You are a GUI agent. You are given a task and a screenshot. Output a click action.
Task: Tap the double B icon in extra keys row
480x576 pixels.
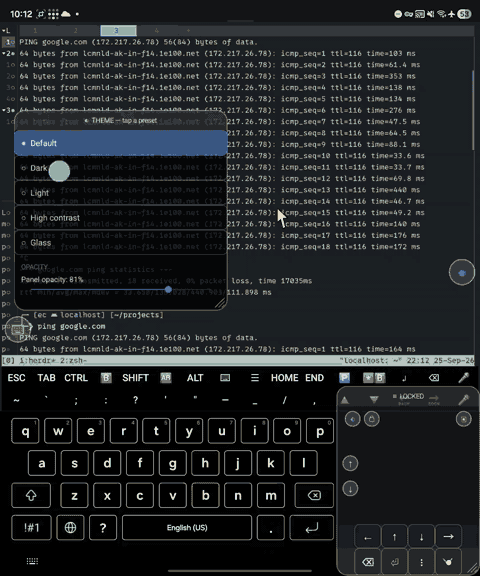tap(374, 378)
